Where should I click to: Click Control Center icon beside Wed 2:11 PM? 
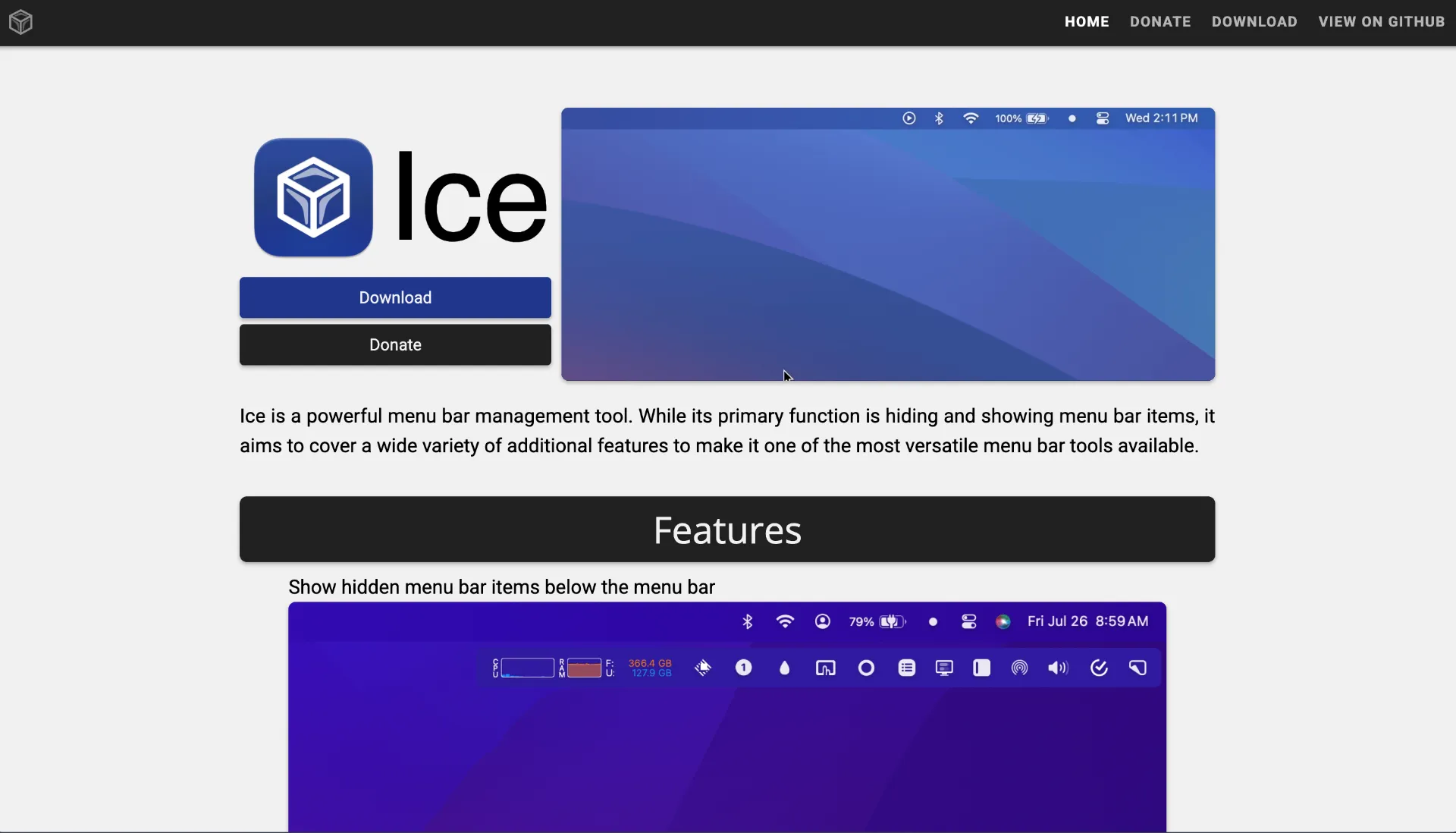point(1103,118)
